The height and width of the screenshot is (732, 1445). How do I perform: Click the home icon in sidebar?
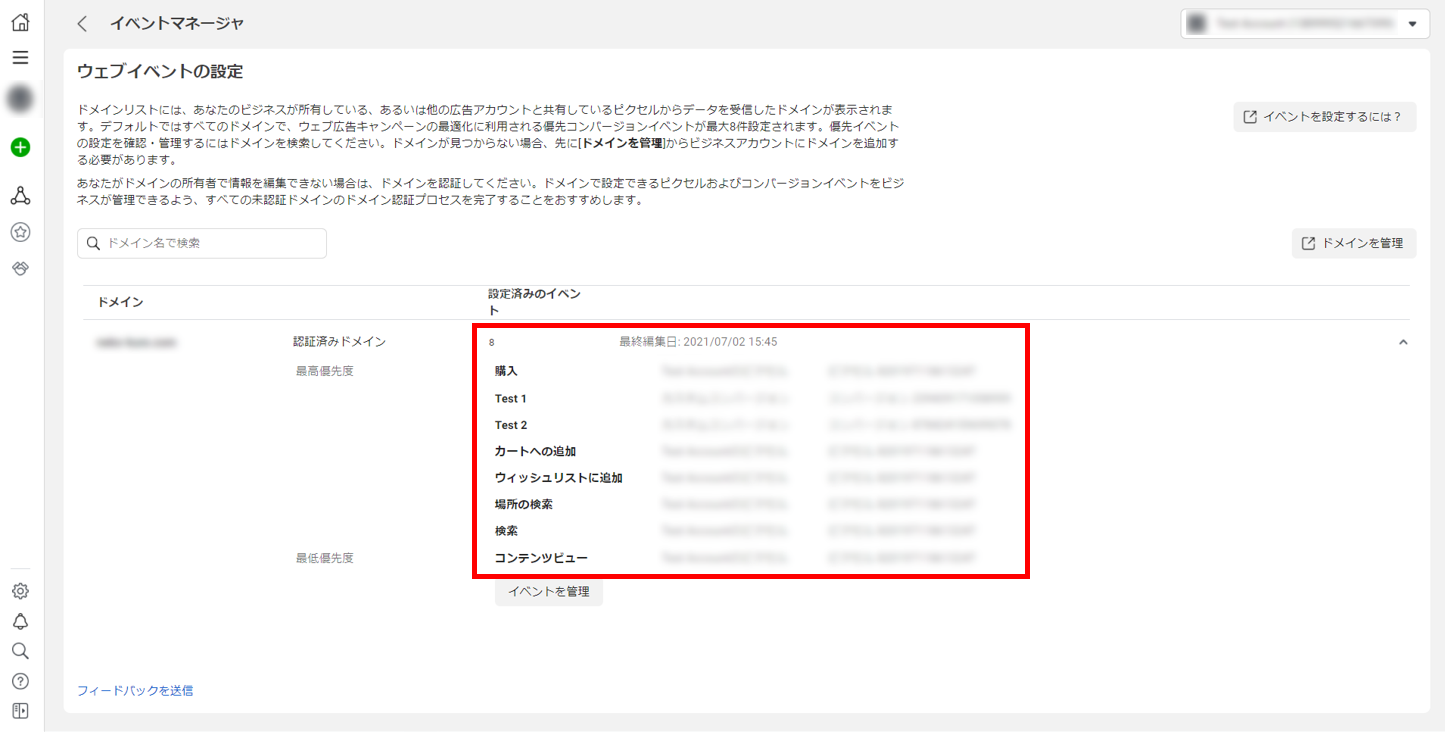[20, 22]
